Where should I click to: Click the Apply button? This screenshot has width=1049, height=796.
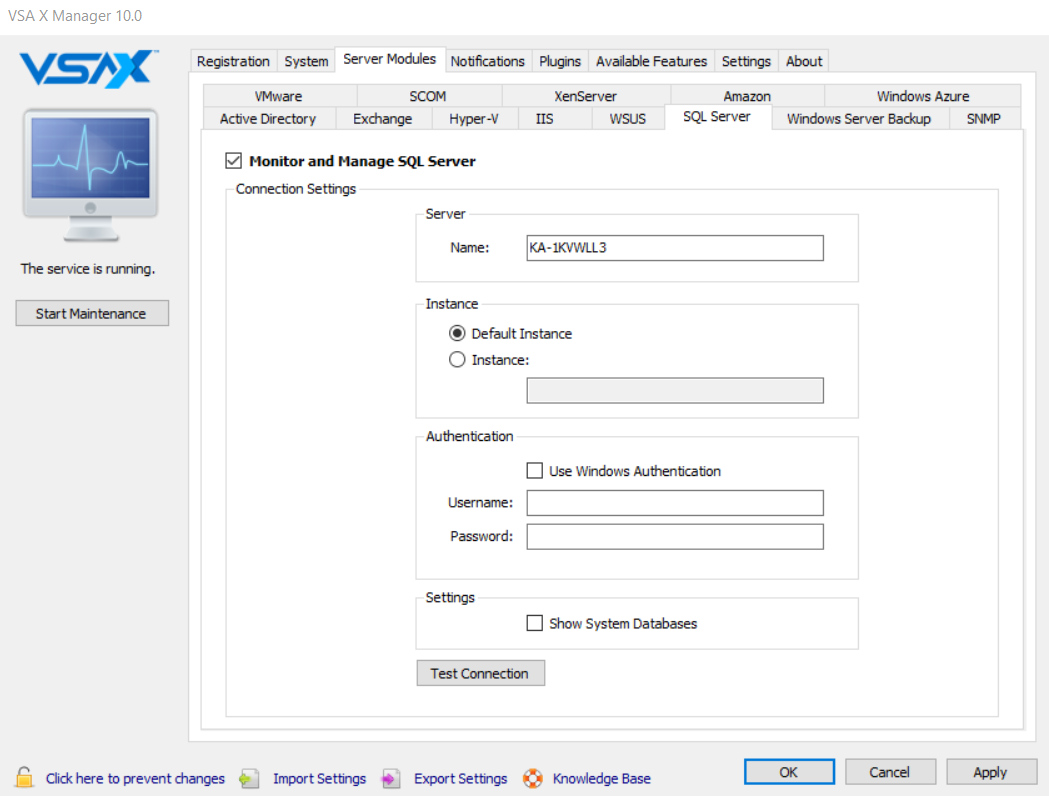(x=991, y=772)
